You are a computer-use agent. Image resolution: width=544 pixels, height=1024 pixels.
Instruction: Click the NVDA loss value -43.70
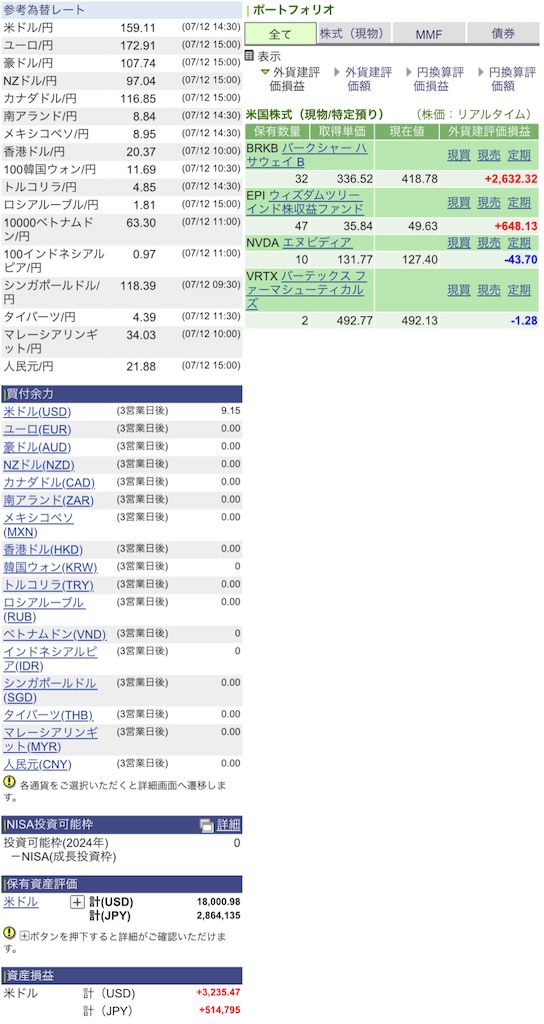coord(520,259)
